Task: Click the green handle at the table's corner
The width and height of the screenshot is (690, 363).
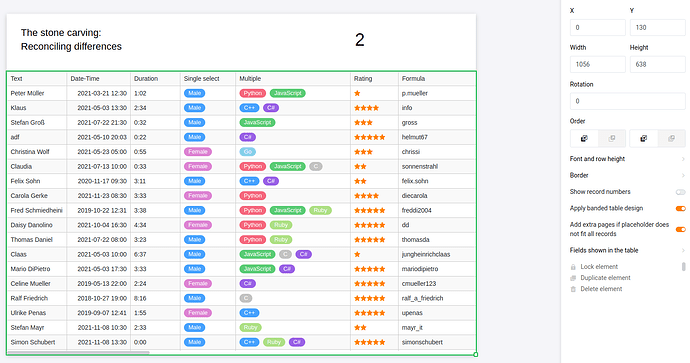Action: (476, 354)
